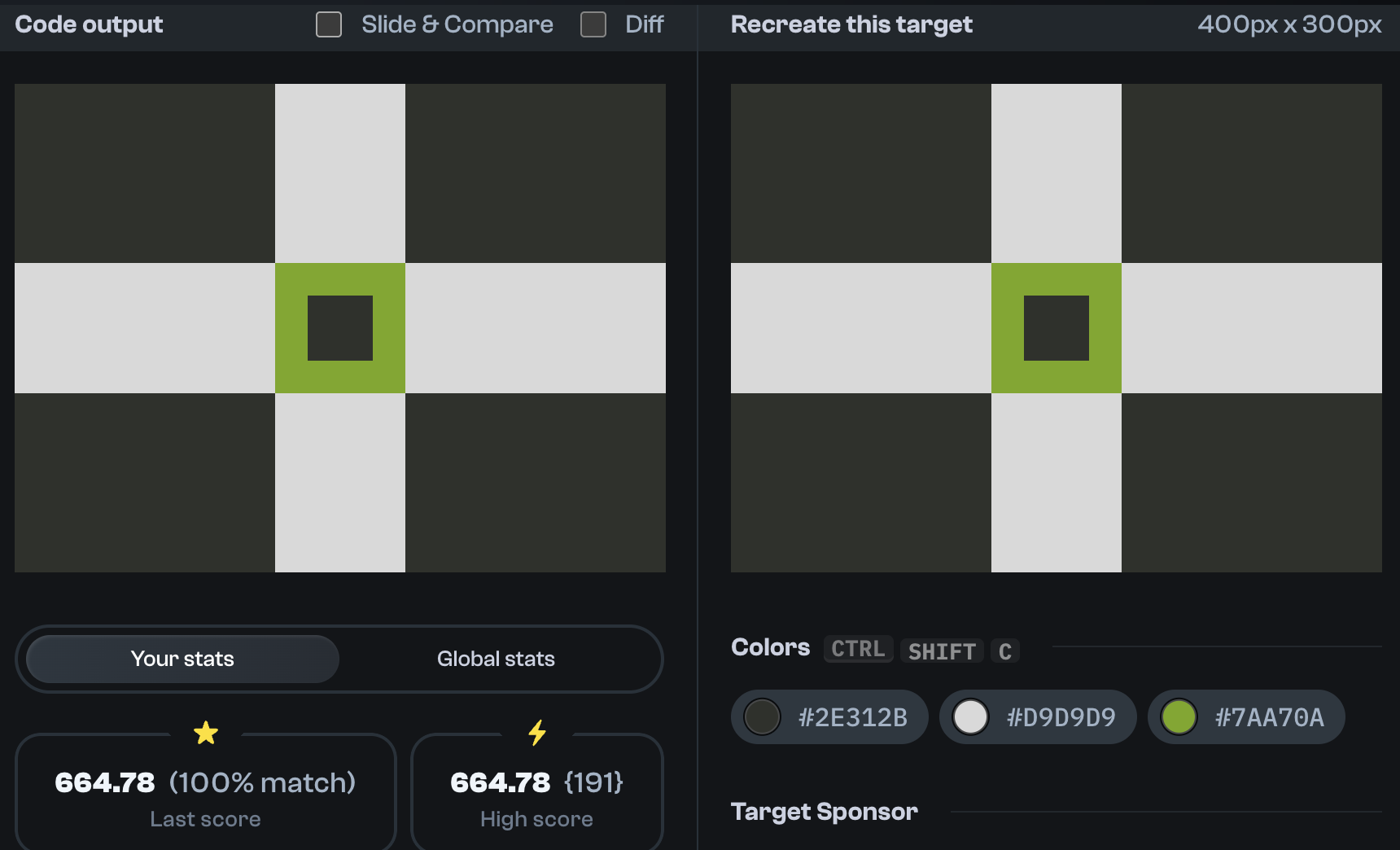The image size is (1400, 850).
Task: Switch to the Your stats tab
Action: [x=182, y=659]
